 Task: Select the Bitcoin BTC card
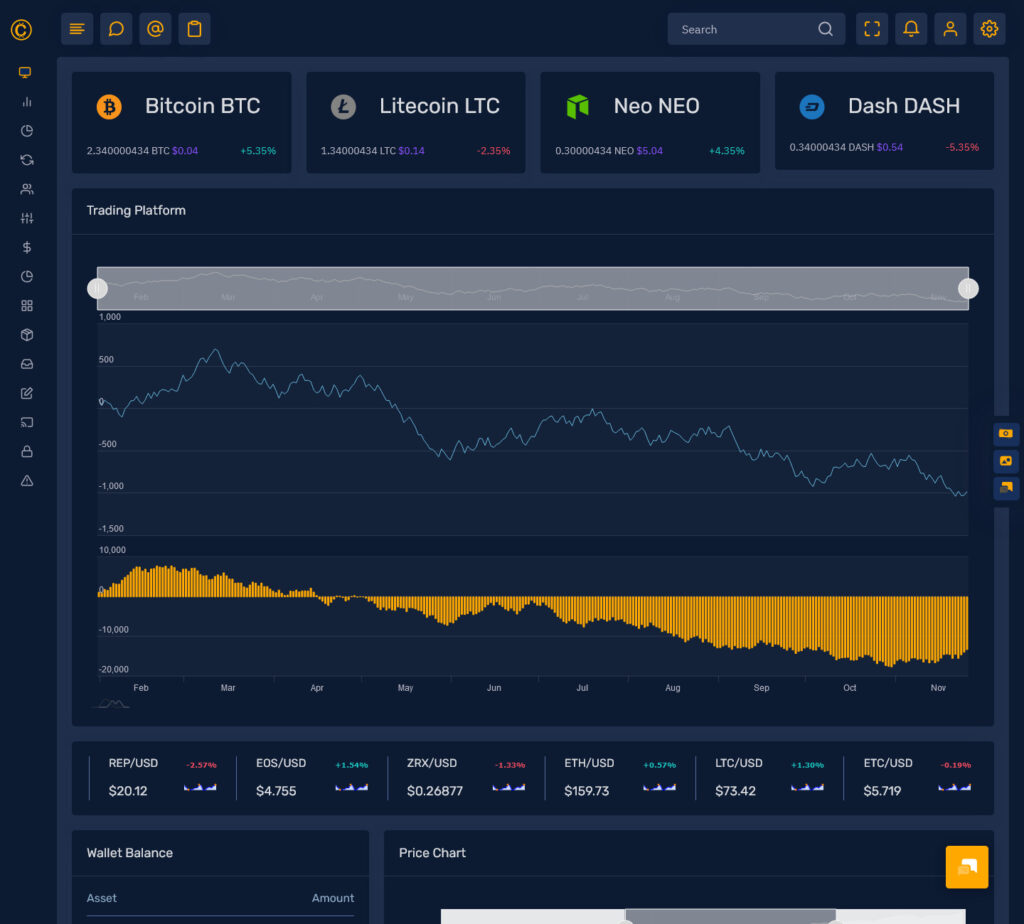click(x=181, y=122)
